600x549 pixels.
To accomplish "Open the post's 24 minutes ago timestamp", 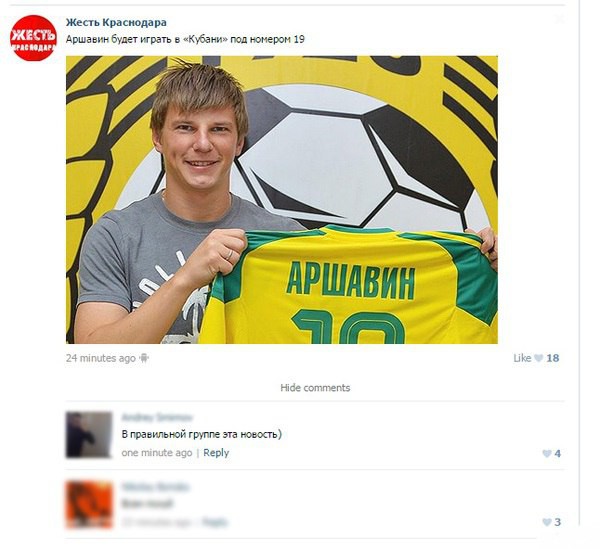I will click(101, 358).
